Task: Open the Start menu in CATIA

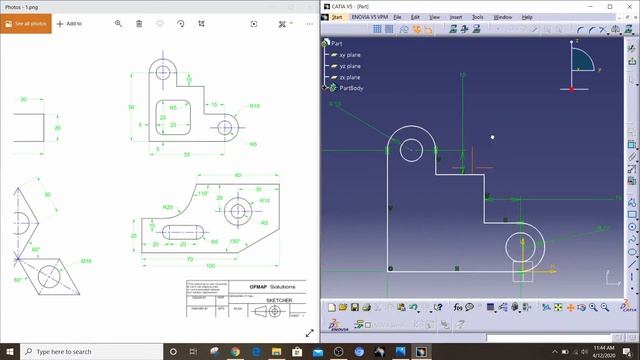Action: (337, 17)
